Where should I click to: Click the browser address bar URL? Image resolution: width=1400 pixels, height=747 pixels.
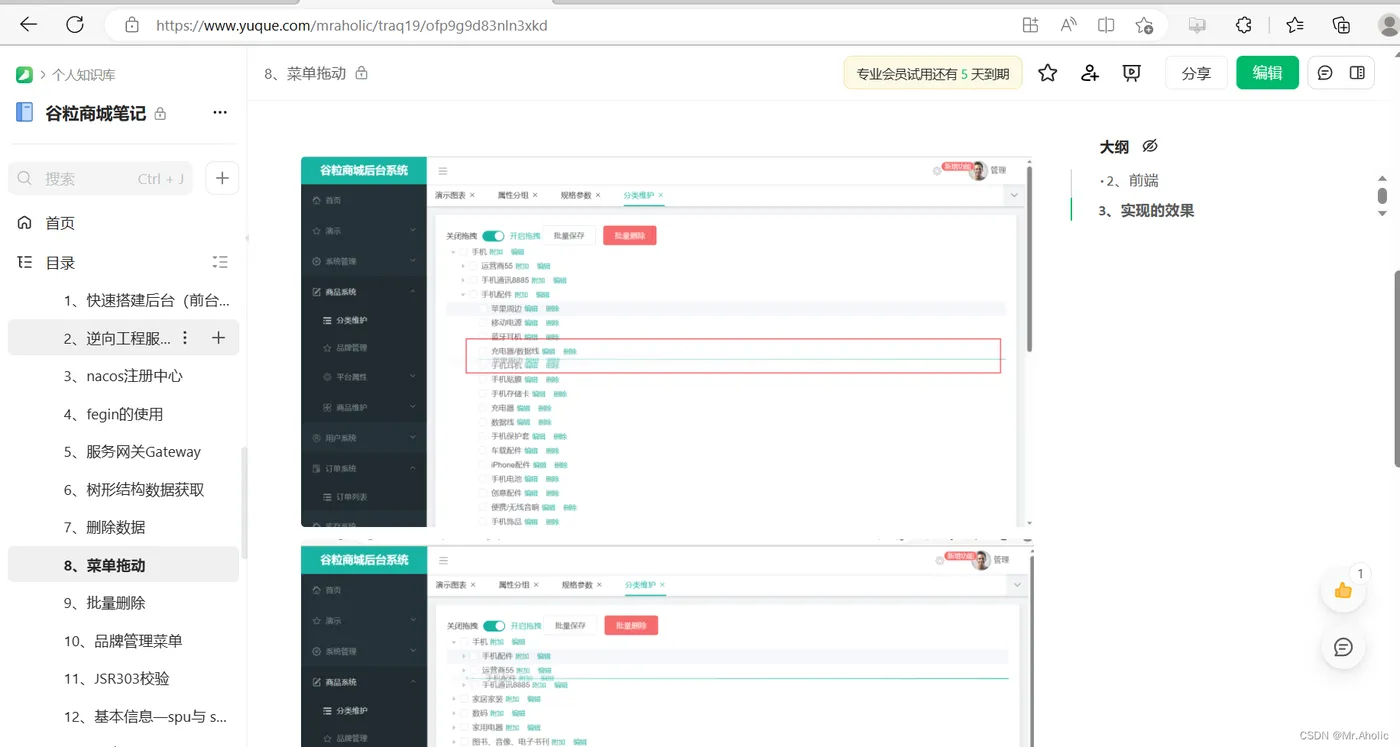coord(351,25)
